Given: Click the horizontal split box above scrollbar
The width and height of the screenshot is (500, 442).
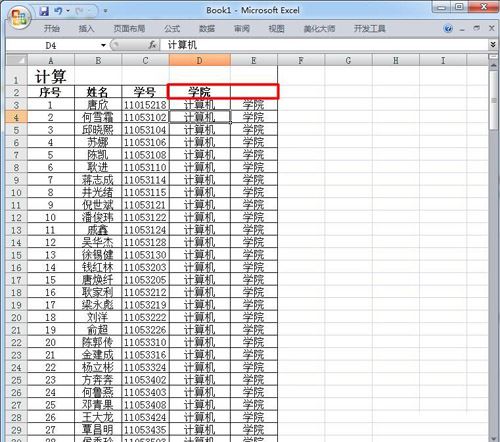Looking at the screenshot, I should click(x=494, y=57).
